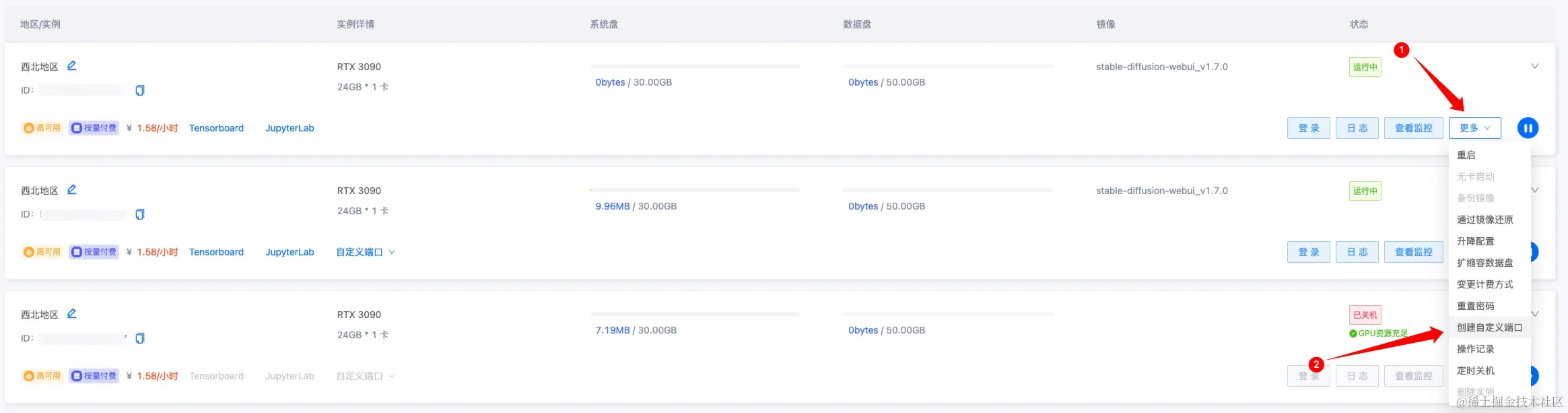
Task: Click the 7.19MB / 30.00GB usage text
Action: coord(636,330)
